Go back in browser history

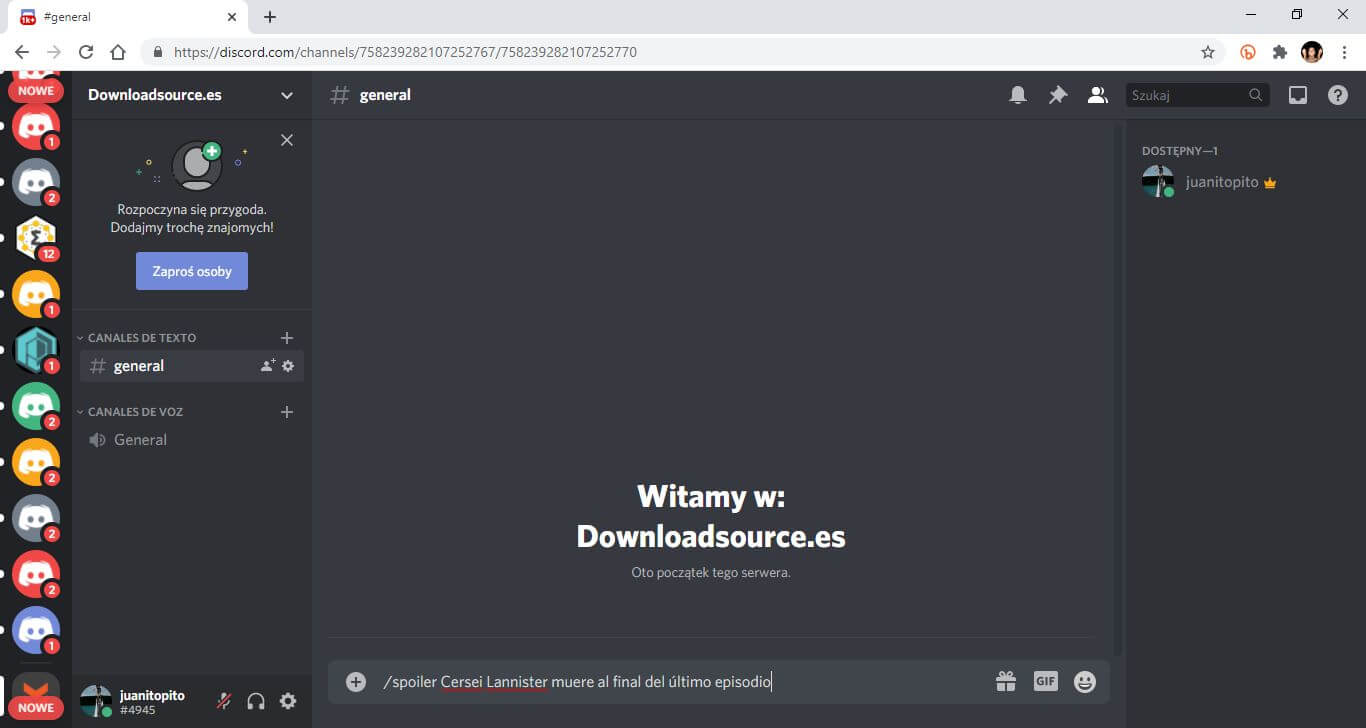click(22, 52)
